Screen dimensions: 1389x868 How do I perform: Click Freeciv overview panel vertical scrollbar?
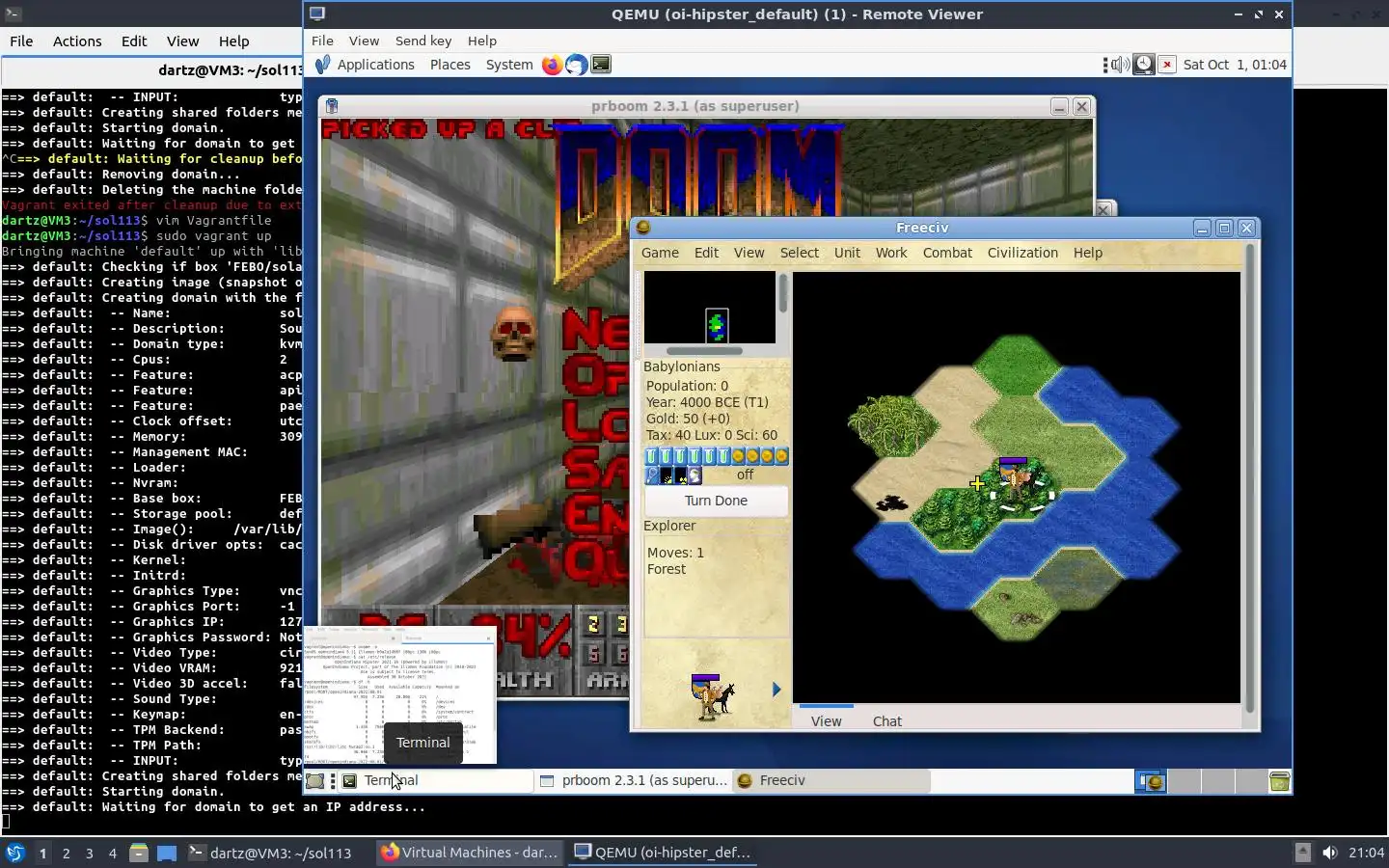point(783,293)
